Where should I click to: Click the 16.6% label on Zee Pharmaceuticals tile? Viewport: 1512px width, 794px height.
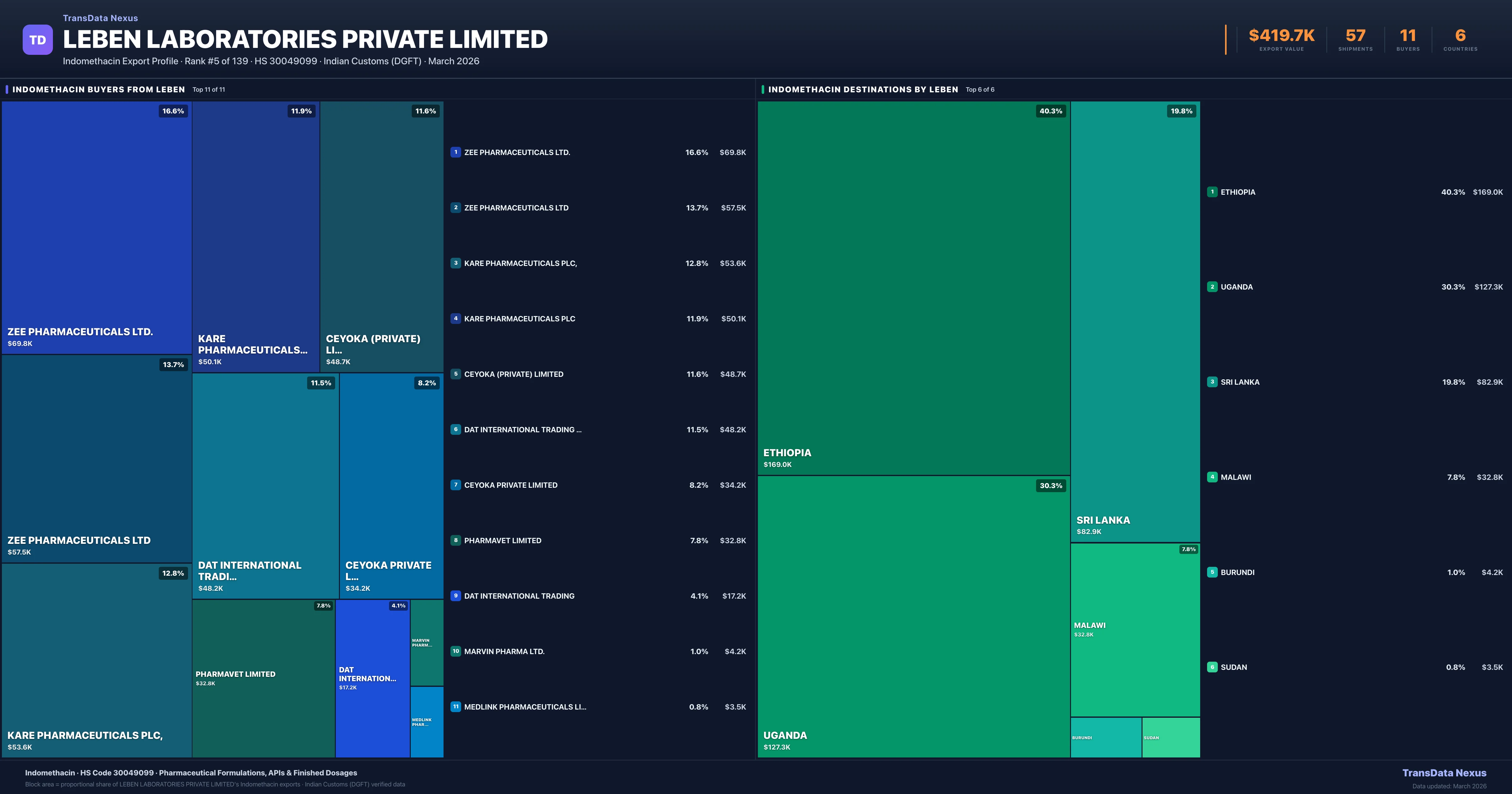tap(173, 111)
